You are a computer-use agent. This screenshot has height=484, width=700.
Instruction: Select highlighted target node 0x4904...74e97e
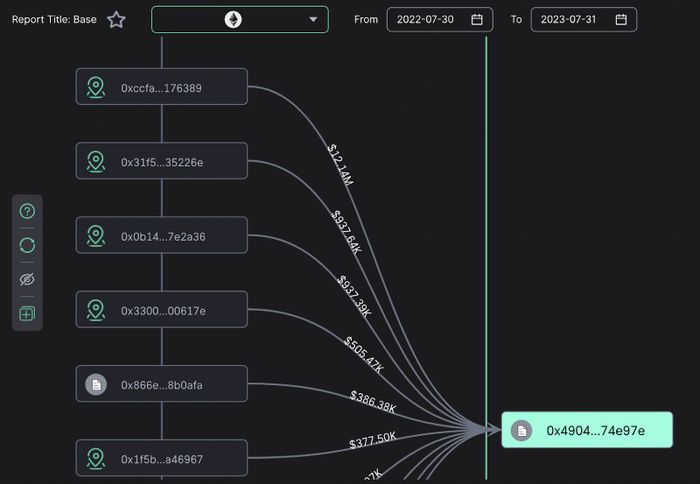click(587, 430)
